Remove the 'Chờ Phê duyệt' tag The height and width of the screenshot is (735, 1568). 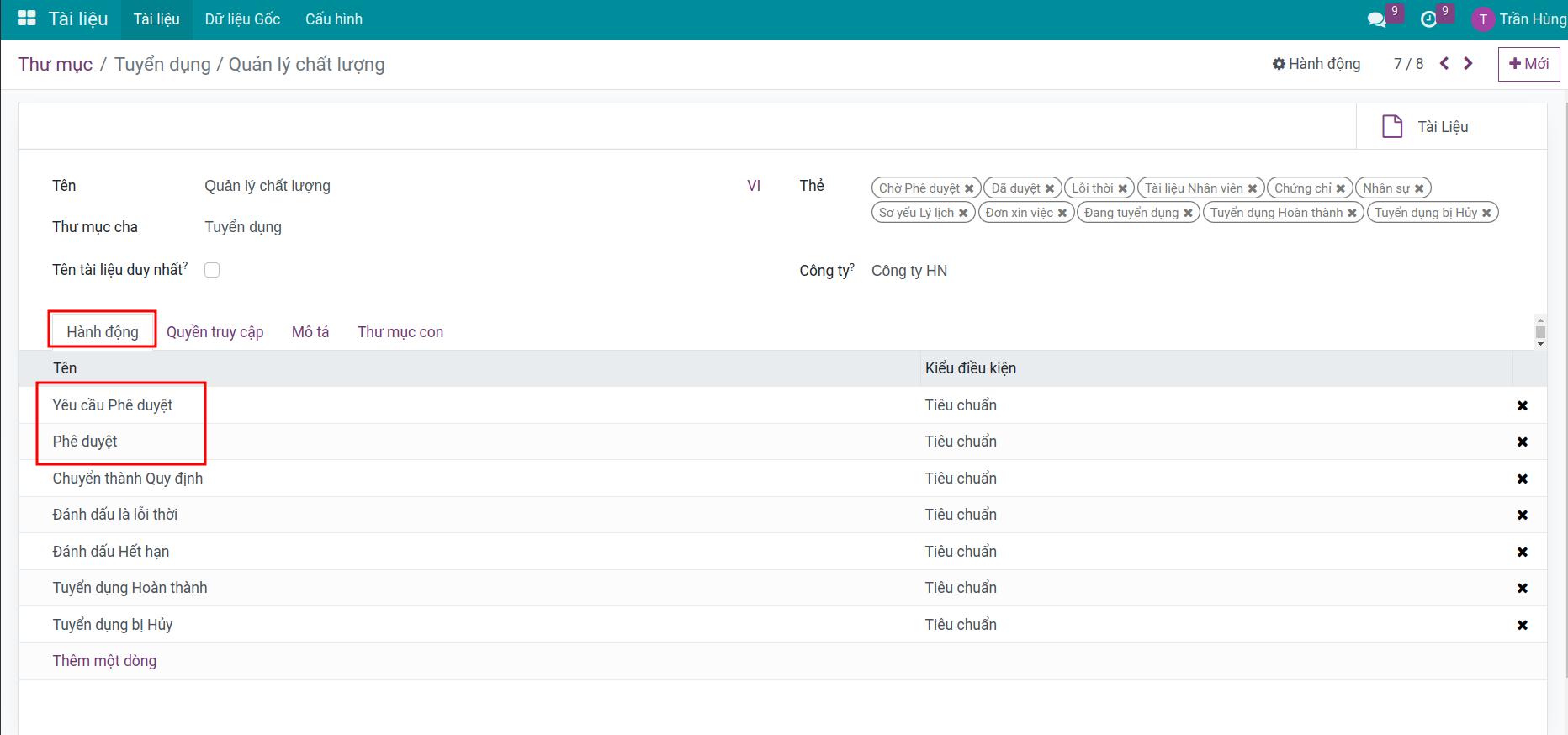[x=969, y=188]
